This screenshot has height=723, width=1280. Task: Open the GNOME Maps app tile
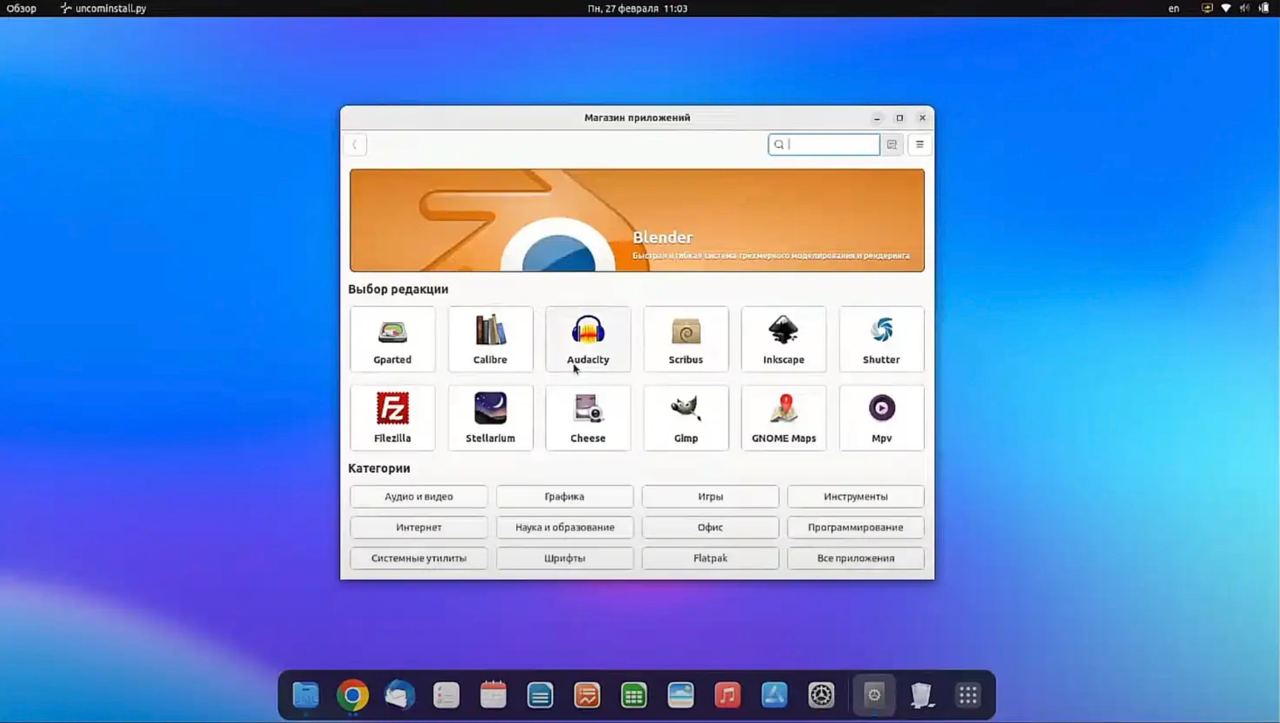click(784, 418)
